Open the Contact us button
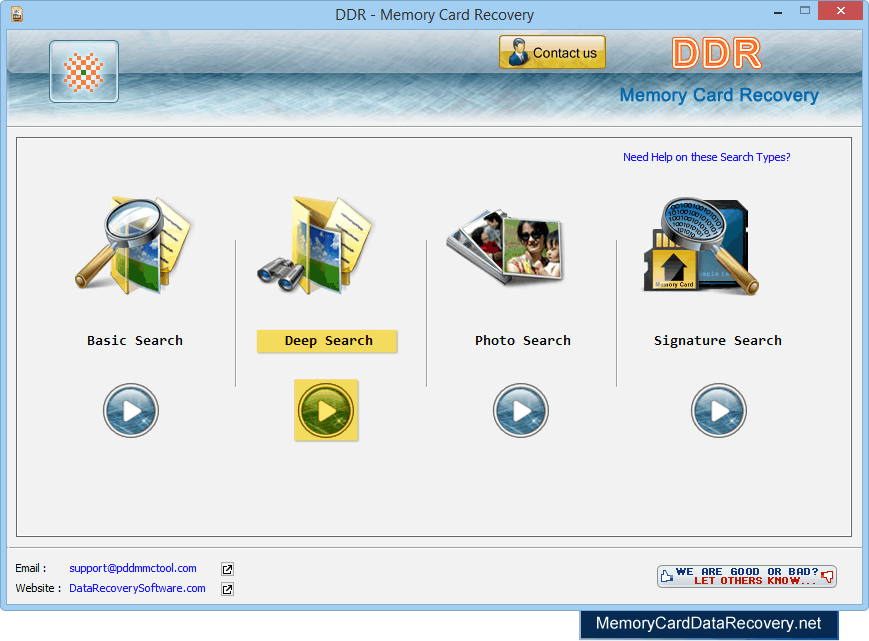Viewport: 869px width, 641px height. [552, 52]
